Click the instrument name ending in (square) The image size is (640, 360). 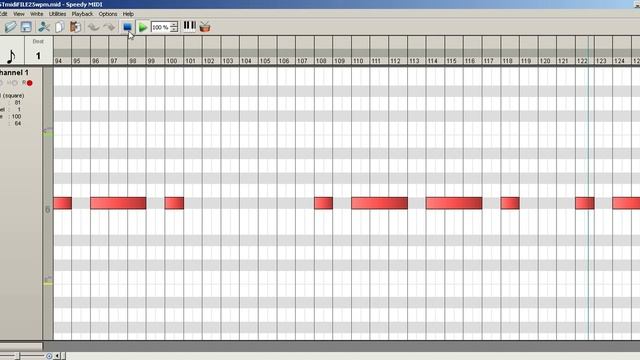coord(12,96)
